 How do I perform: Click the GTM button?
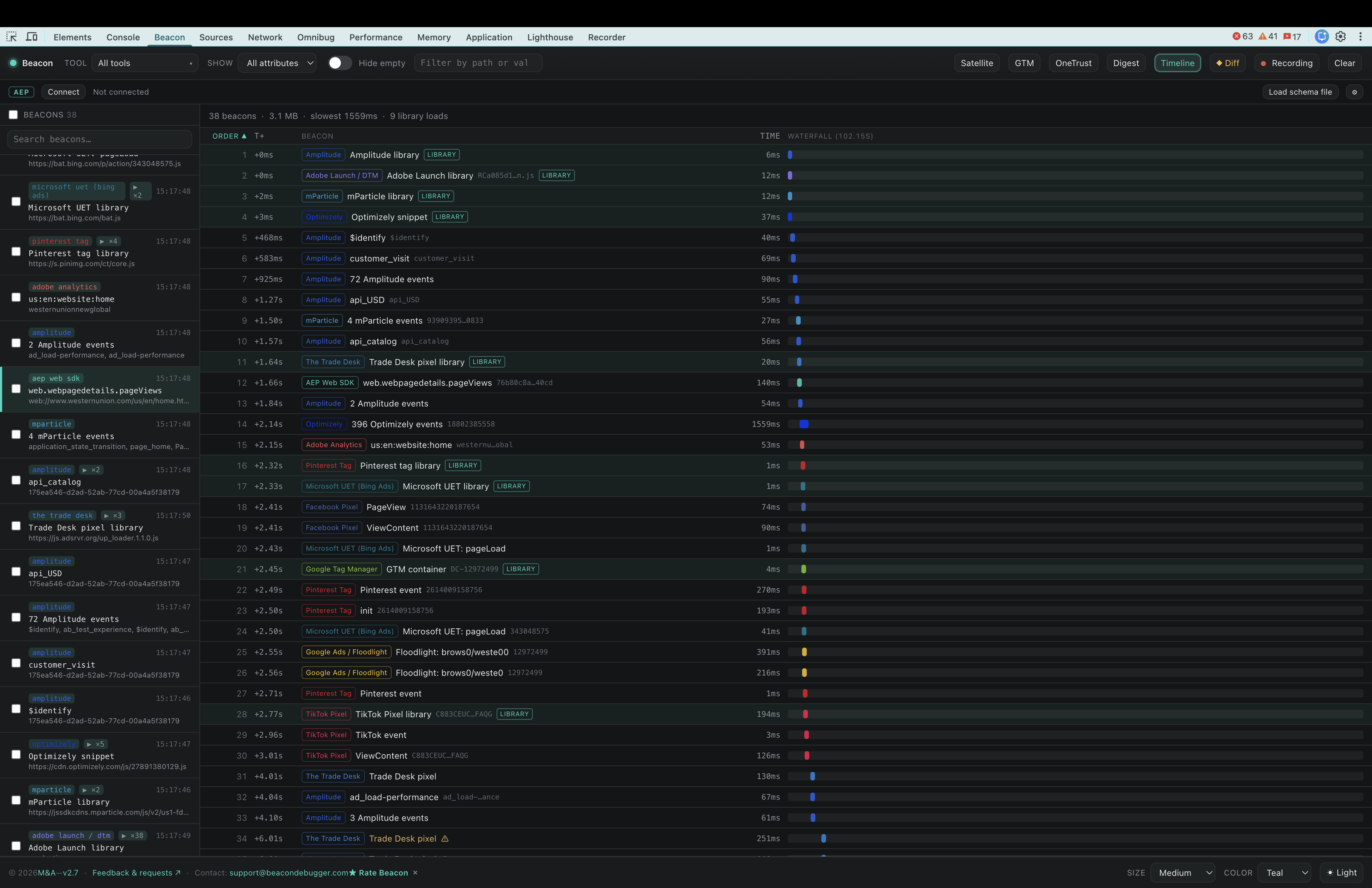coord(1024,63)
